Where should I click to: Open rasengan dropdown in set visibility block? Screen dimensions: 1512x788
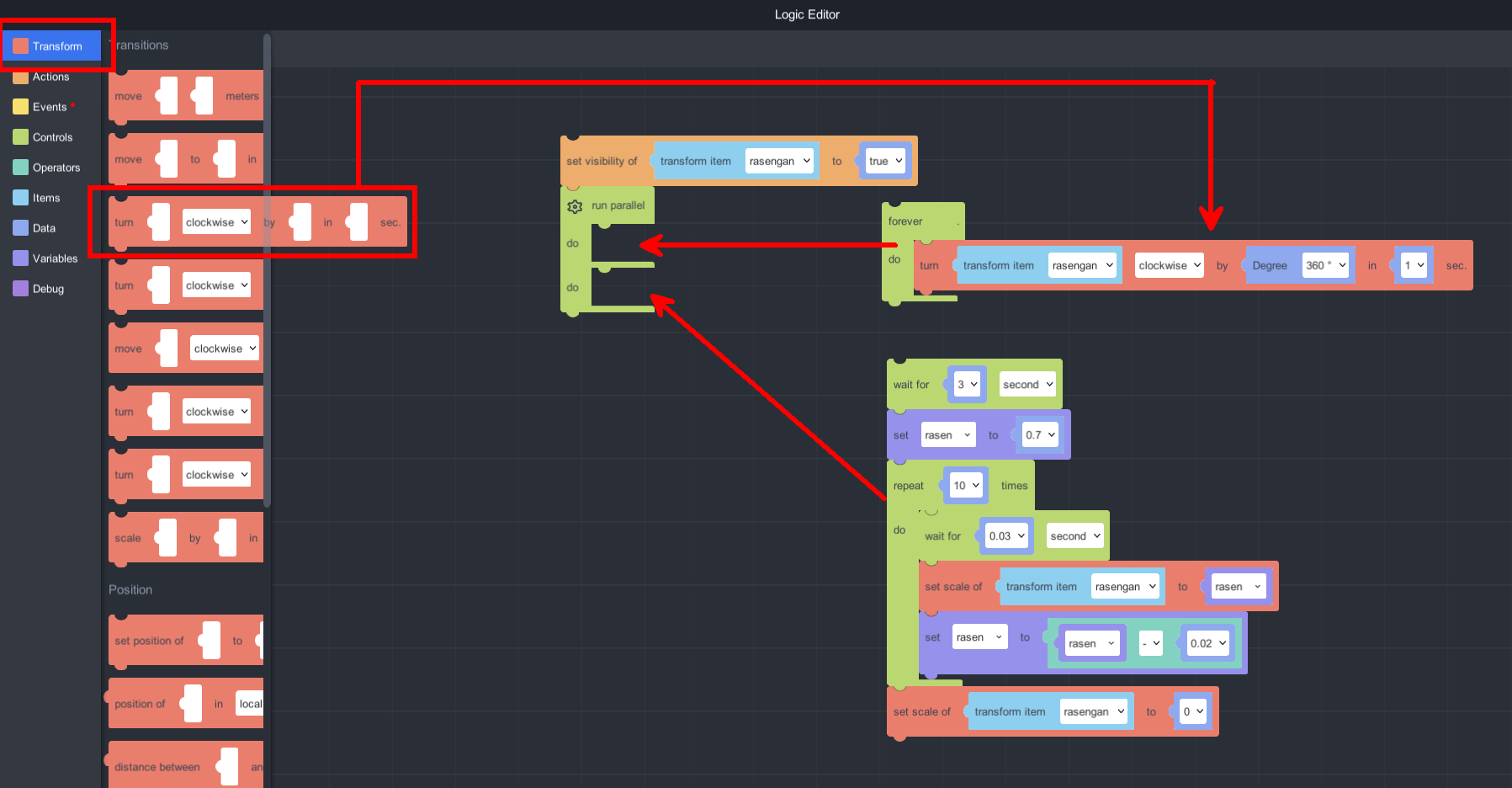pos(779,161)
